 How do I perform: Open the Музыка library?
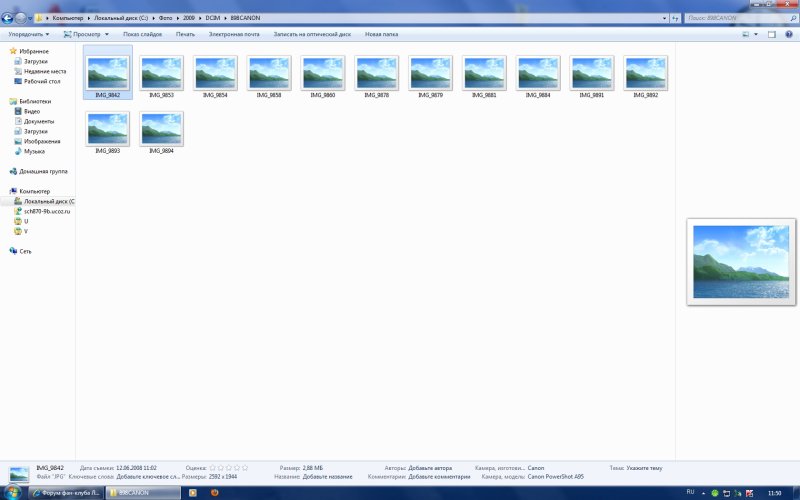pyautogui.click(x=34, y=151)
